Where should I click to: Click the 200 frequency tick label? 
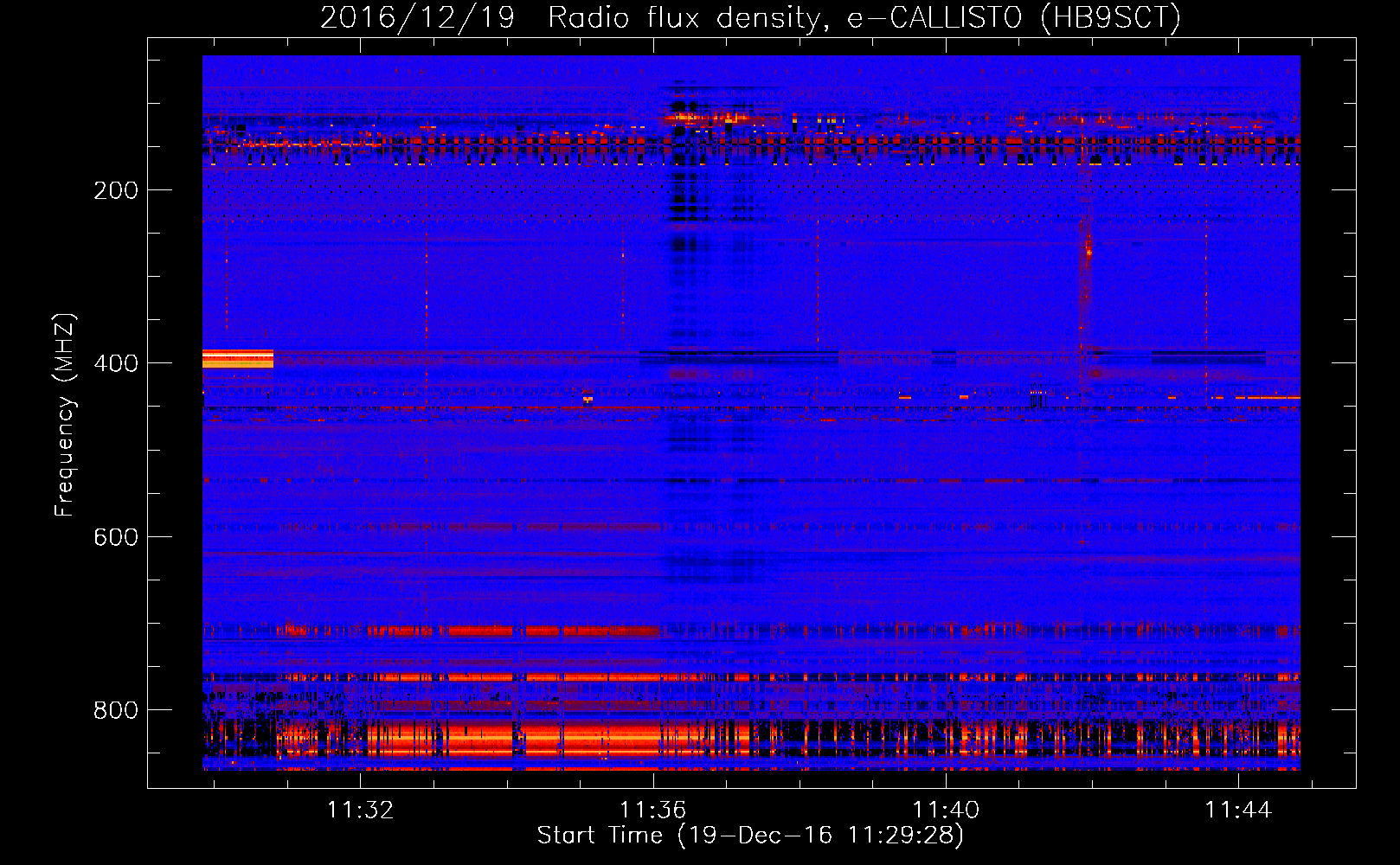point(116,190)
